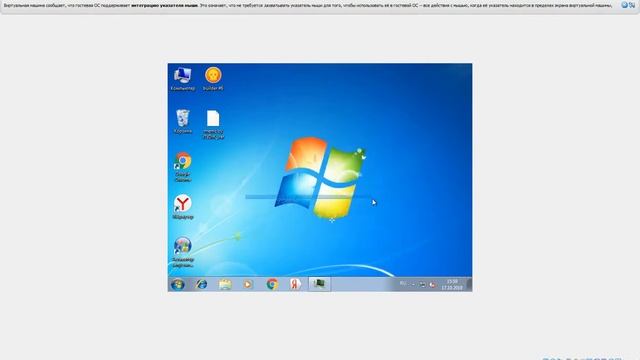Select the blank text file icon
Viewport: 640px width, 360px height.
click(213, 124)
